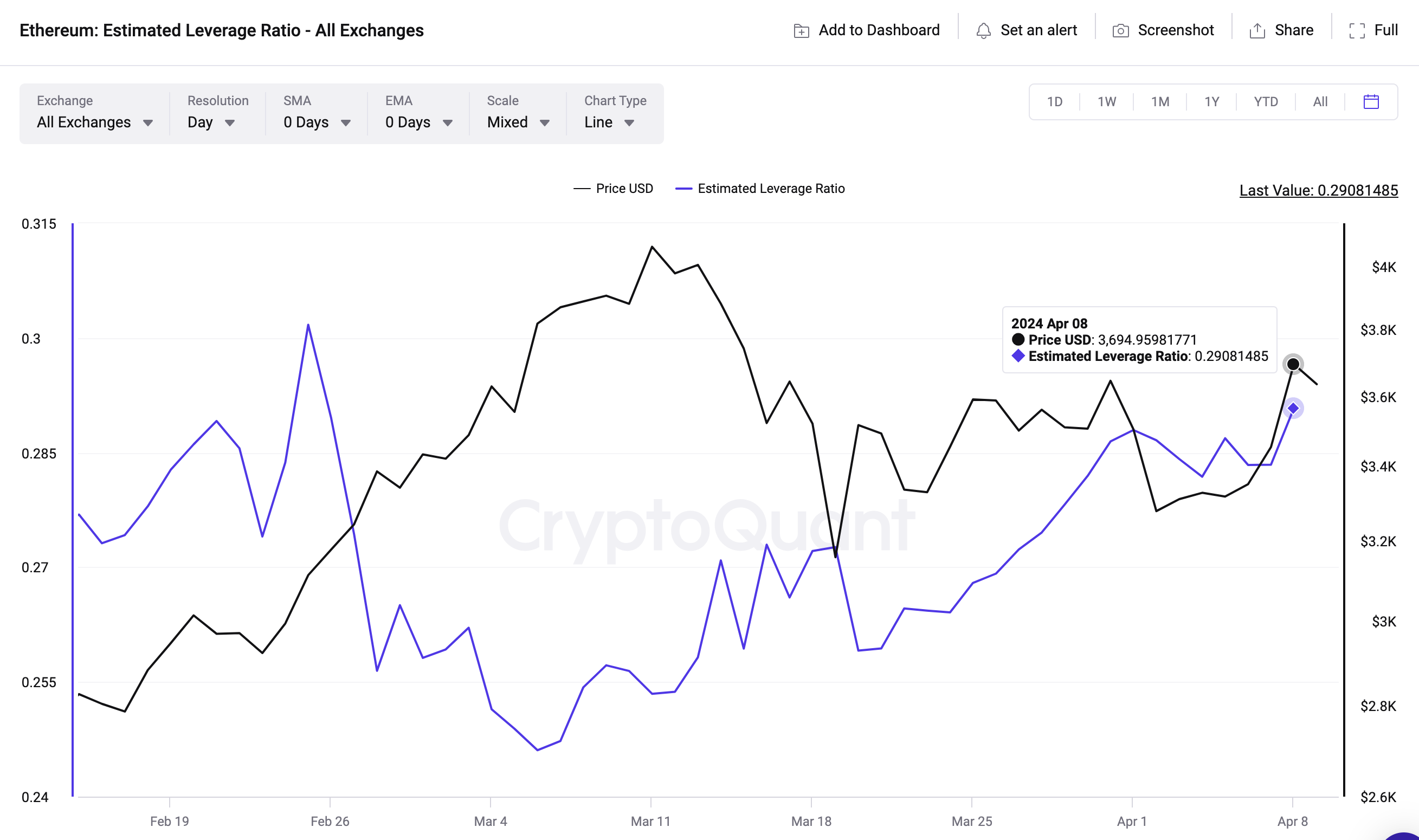Open the Set an alert bell icon
The height and width of the screenshot is (840, 1419).
tap(983, 30)
